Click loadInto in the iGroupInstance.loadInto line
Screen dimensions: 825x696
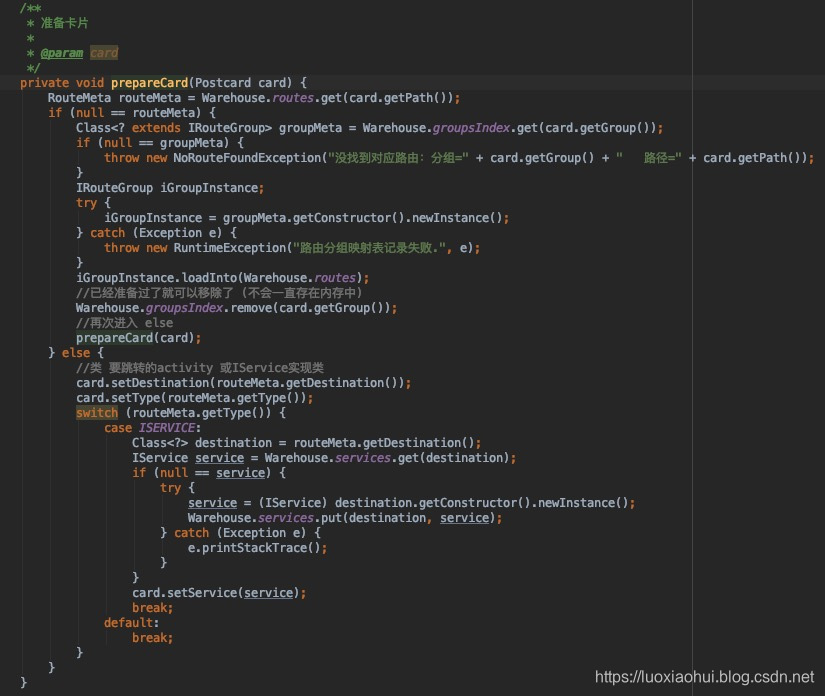209,278
